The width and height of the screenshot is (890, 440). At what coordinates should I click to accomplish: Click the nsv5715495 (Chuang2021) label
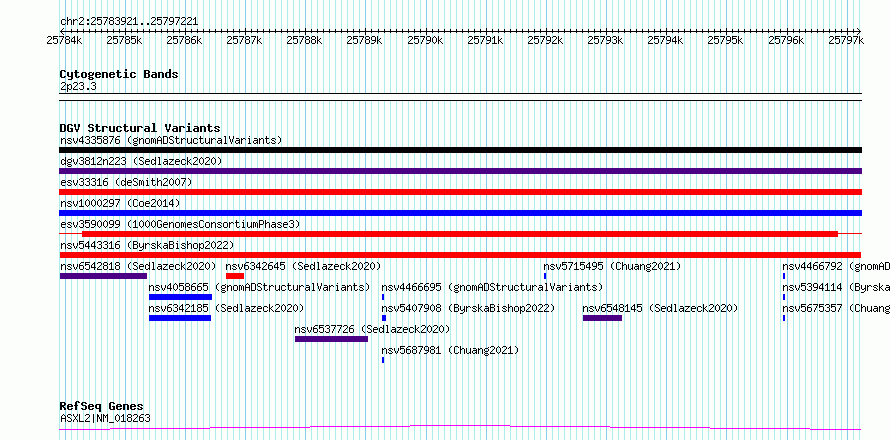coord(612,266)
